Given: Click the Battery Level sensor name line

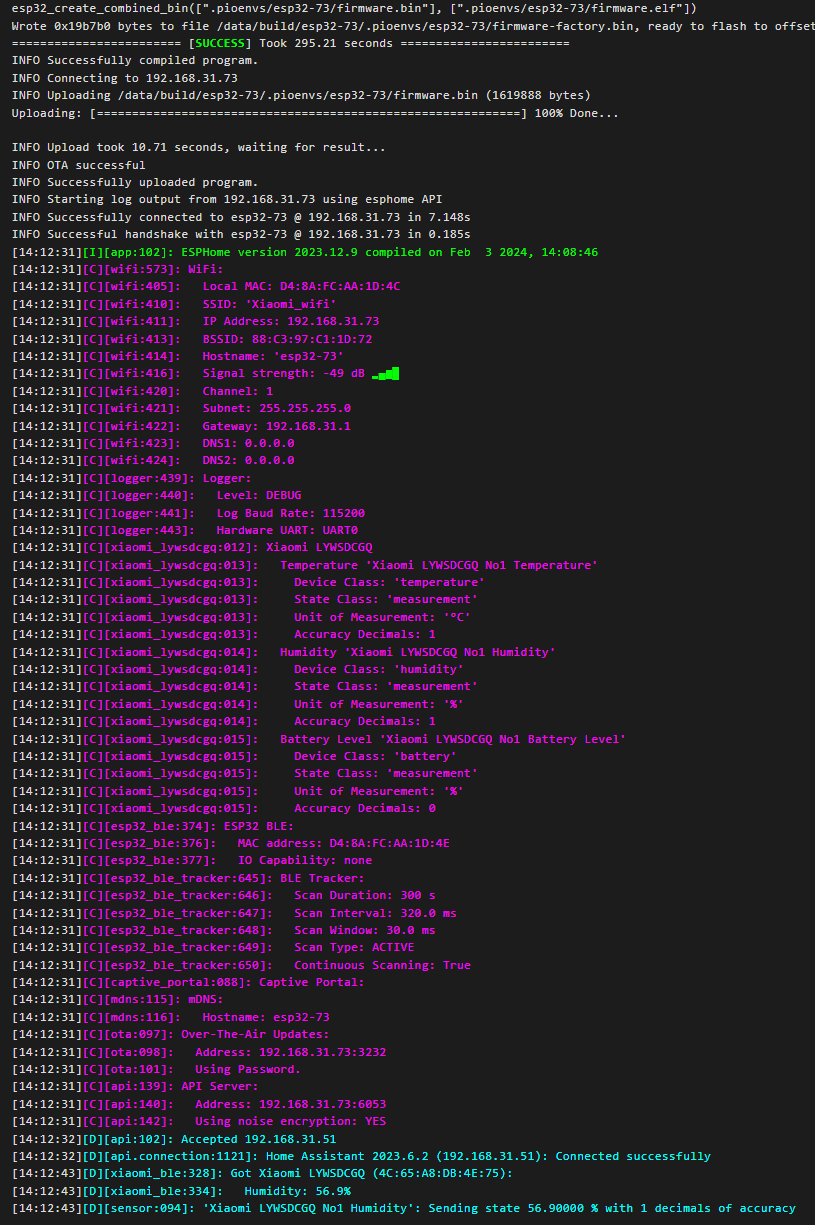Looking at the screenshot, I should 319,739.
